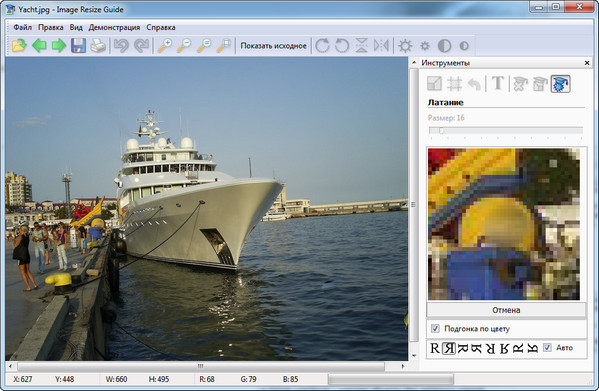This screenshot has width=599, height=391.
Task: Go to the next image with the green right arrow
Action: [x=59, y=46]
